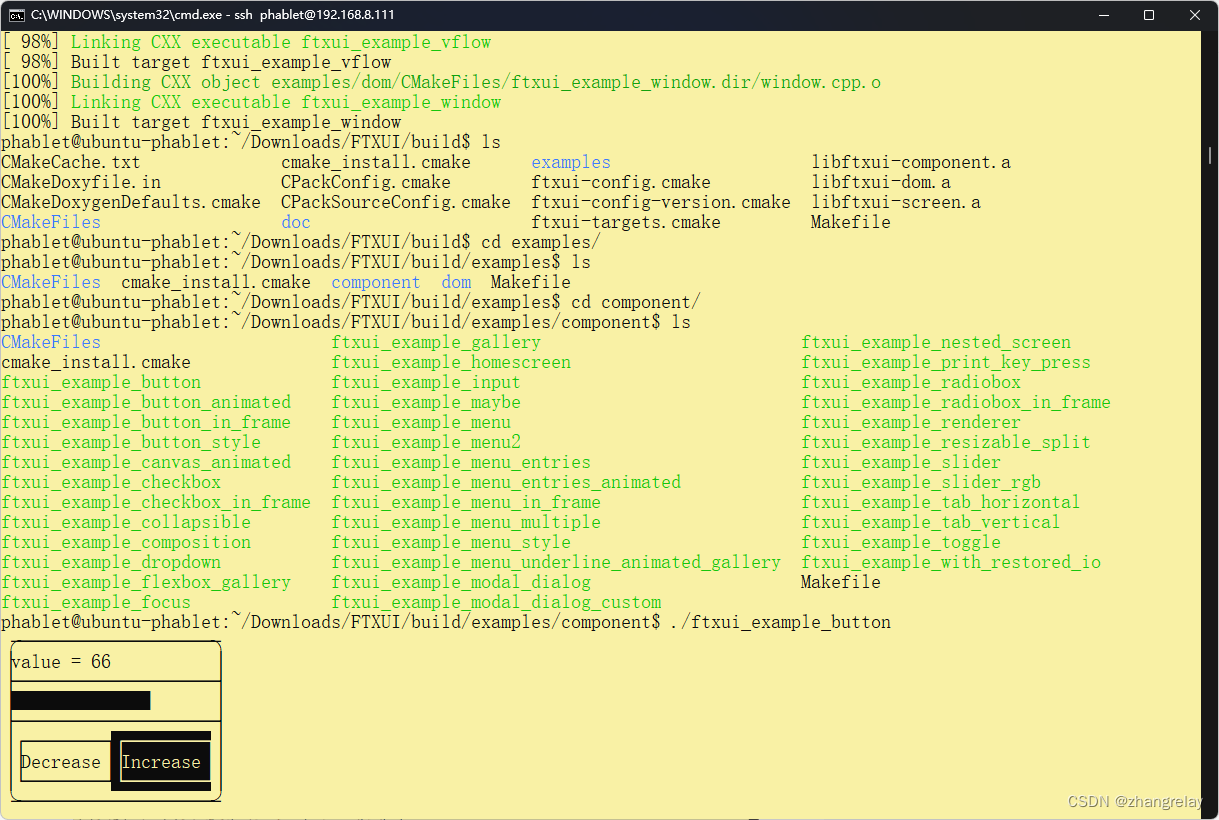The image size is (1219, 820).
Task: Click 'libftxui-screen.a' file name
Action: click(x=896, y=202)
